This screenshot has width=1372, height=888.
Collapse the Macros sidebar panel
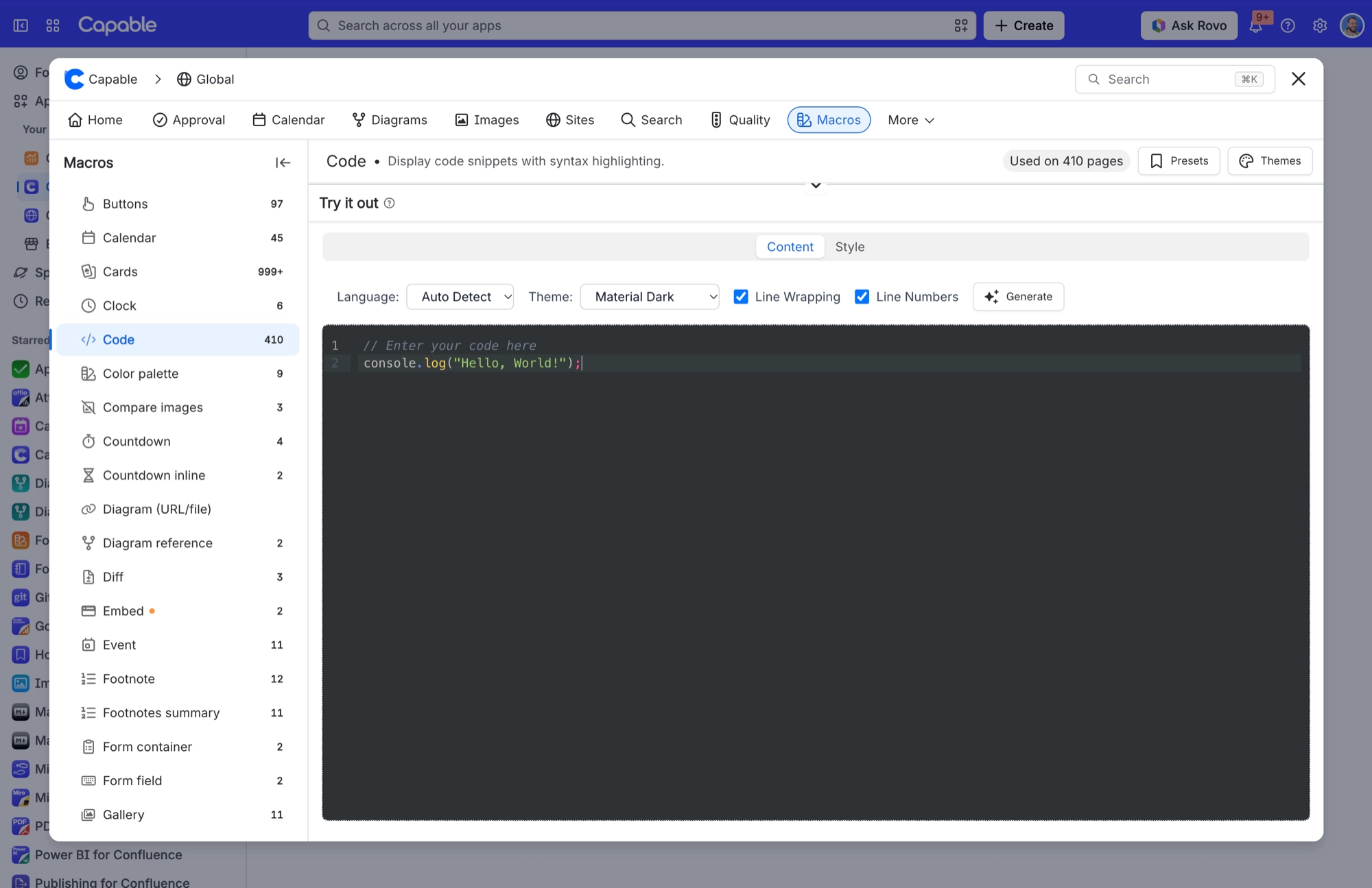click(283, 163)
